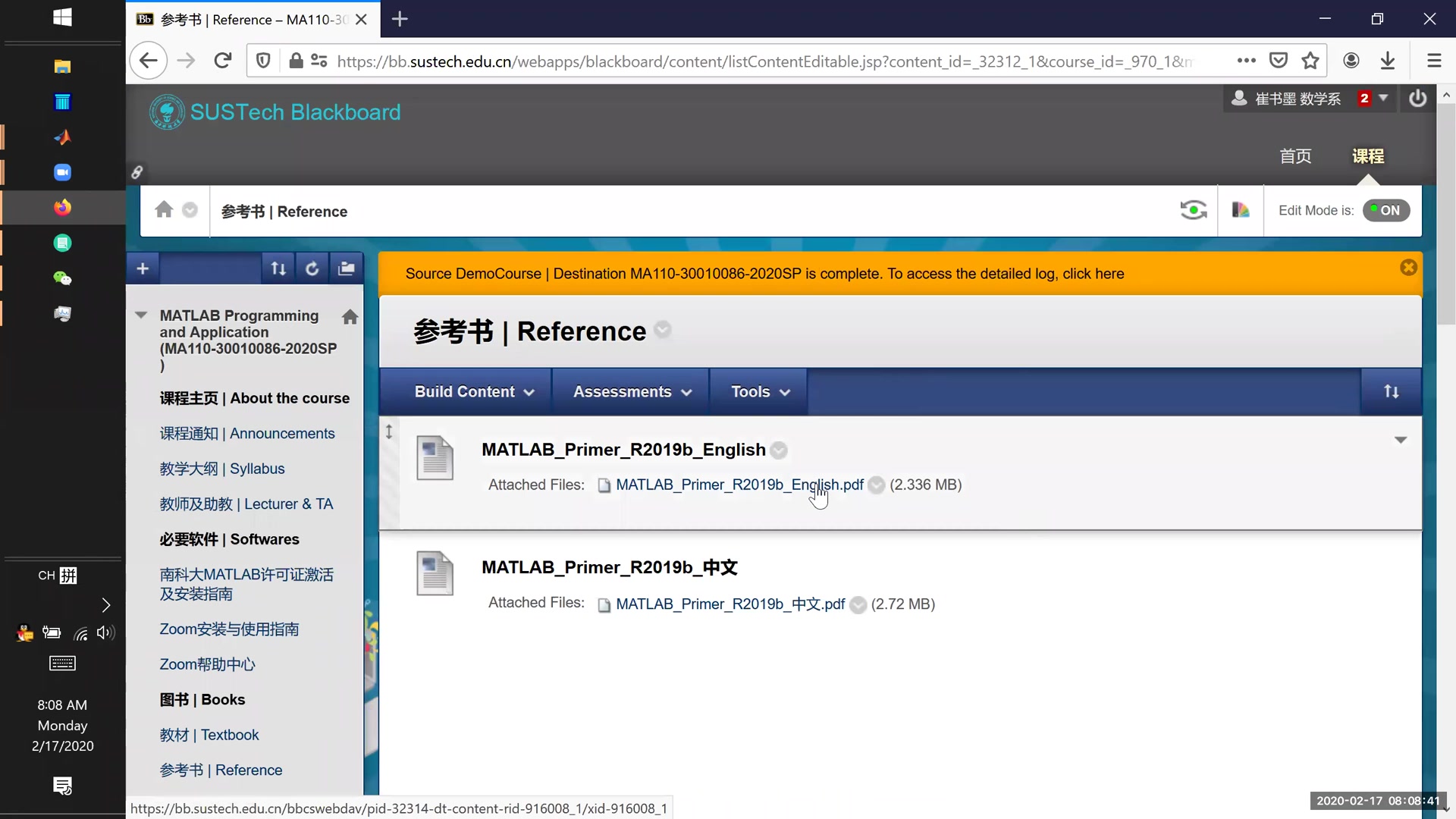Image resolution: width=1456 pixels, height=819 pixels.
Task: Click the reorder arrows icon in toolbar
Action: coord(278,268)
